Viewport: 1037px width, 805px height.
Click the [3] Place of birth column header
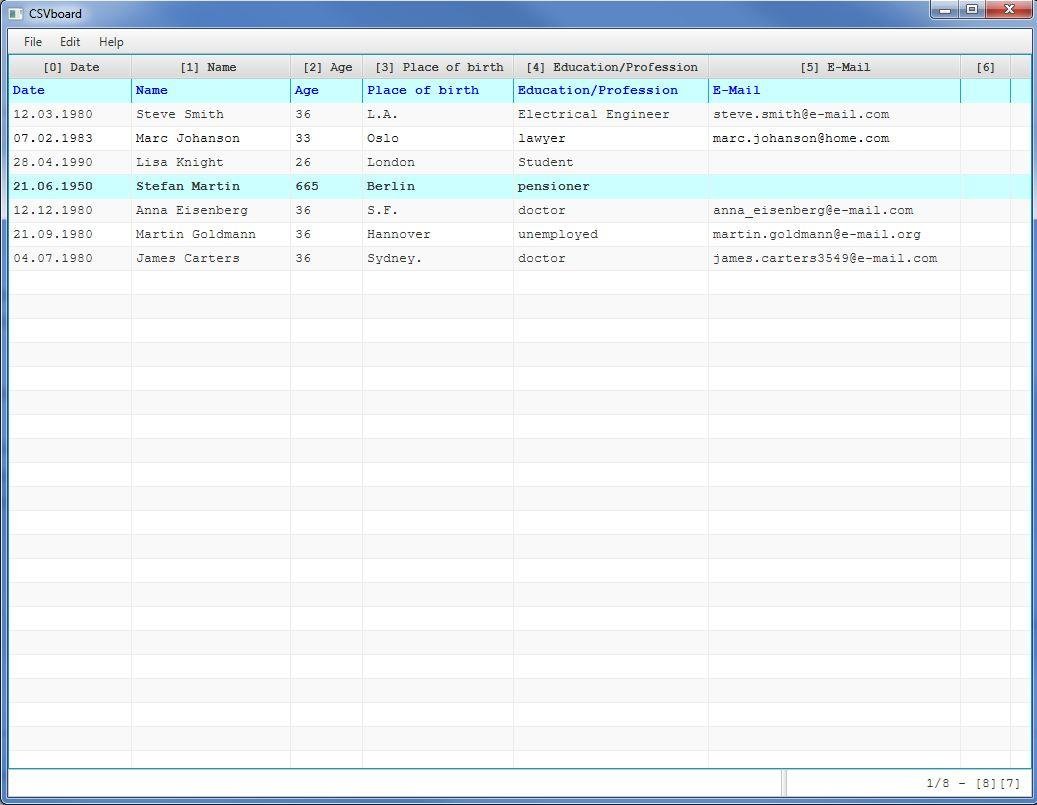pos(438,67)
